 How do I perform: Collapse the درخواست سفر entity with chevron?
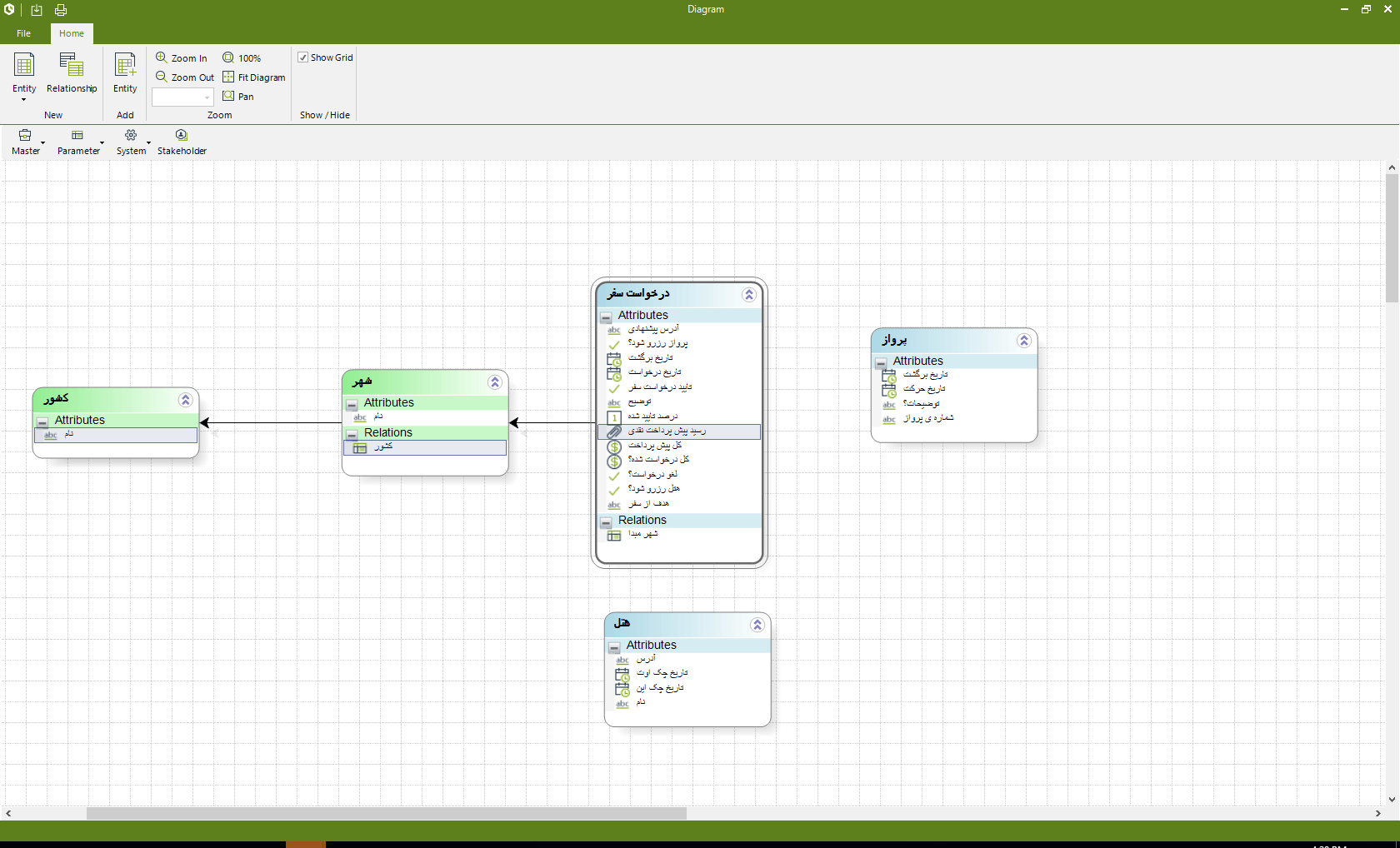[749, 295]
